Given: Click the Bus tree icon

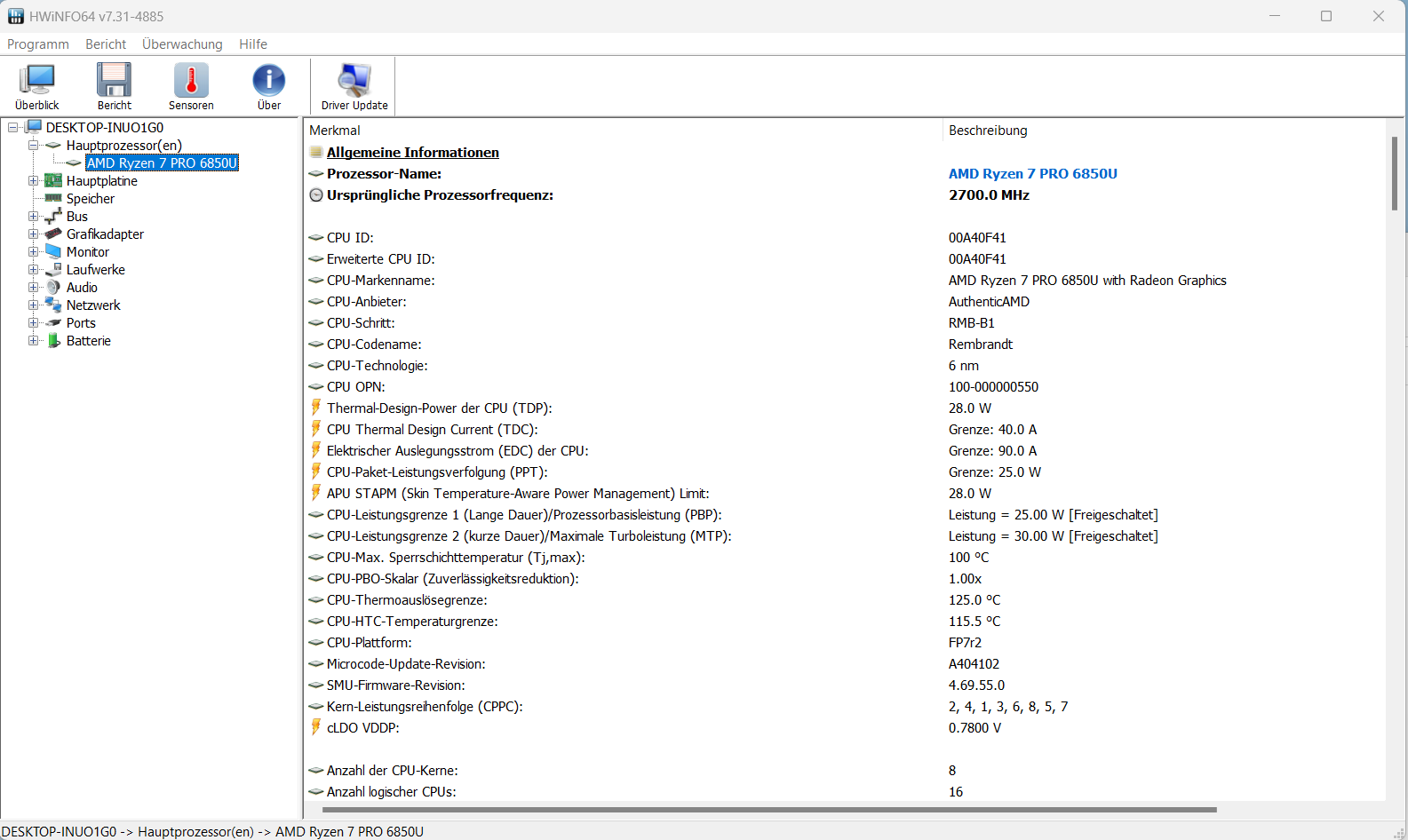Looking at the screenshot, I should pyautogui.click(x=53, y=216).
